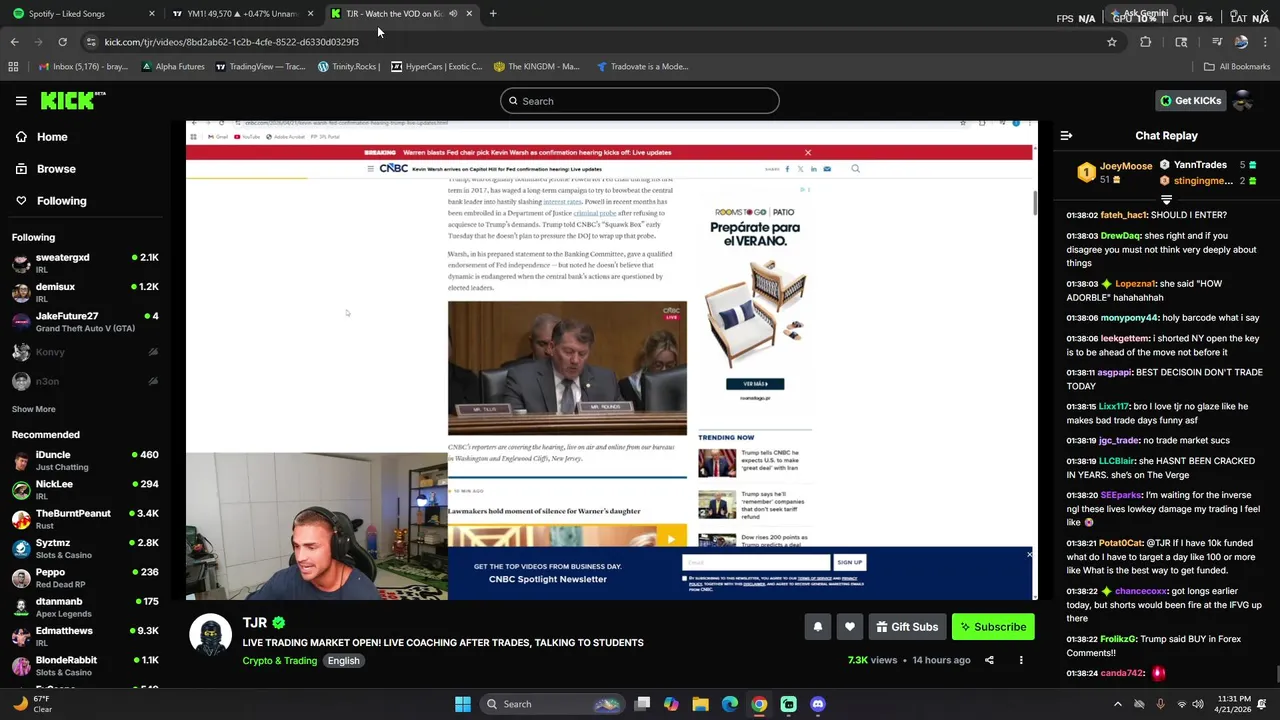Click JoeyMoose top gifter entry

click(1115, 172)
